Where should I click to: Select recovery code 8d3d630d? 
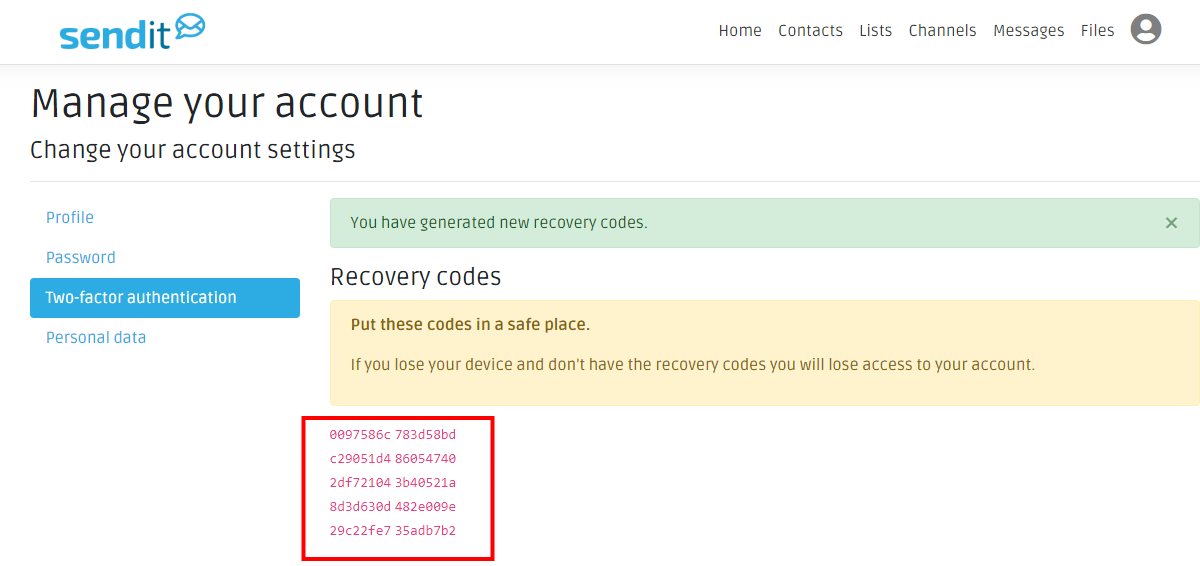(360, 507)
